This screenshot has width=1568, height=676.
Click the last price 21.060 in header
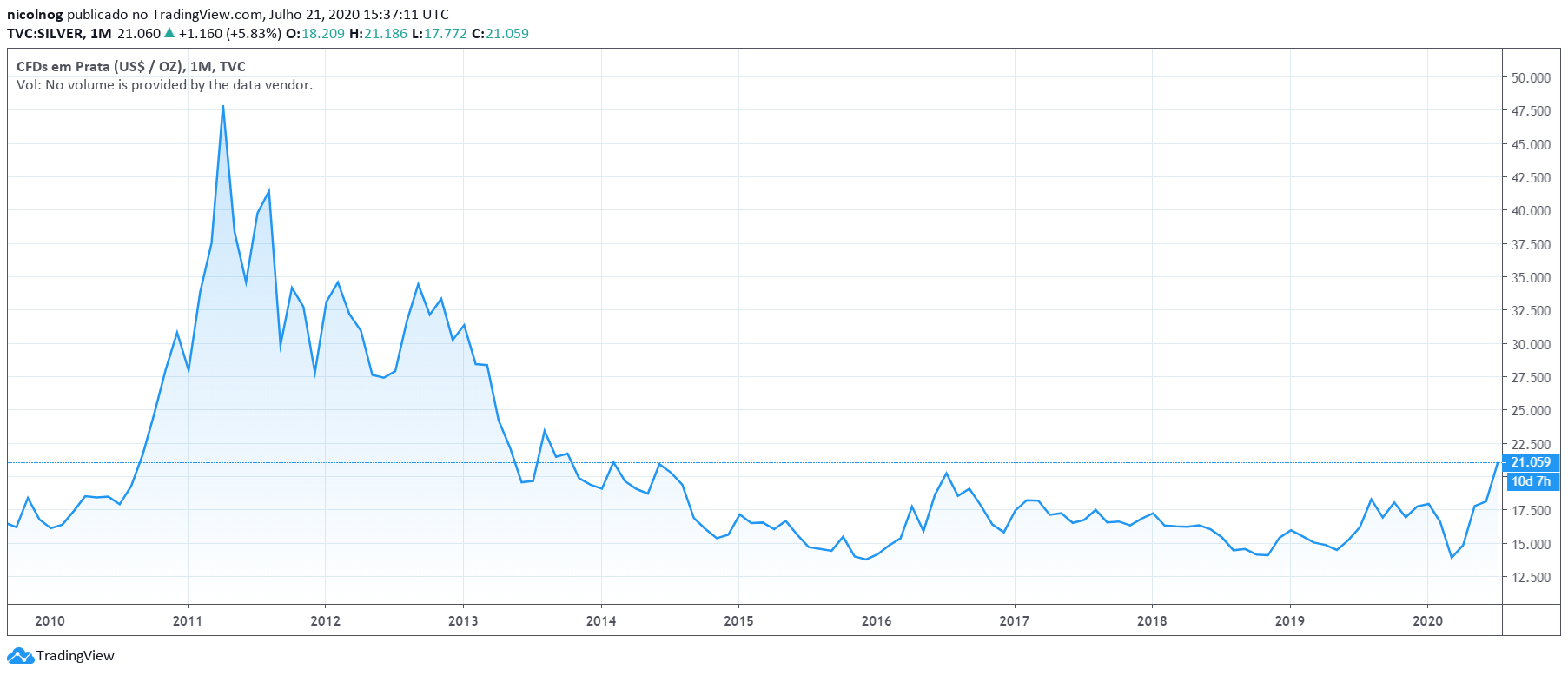[x=139, y=34]
